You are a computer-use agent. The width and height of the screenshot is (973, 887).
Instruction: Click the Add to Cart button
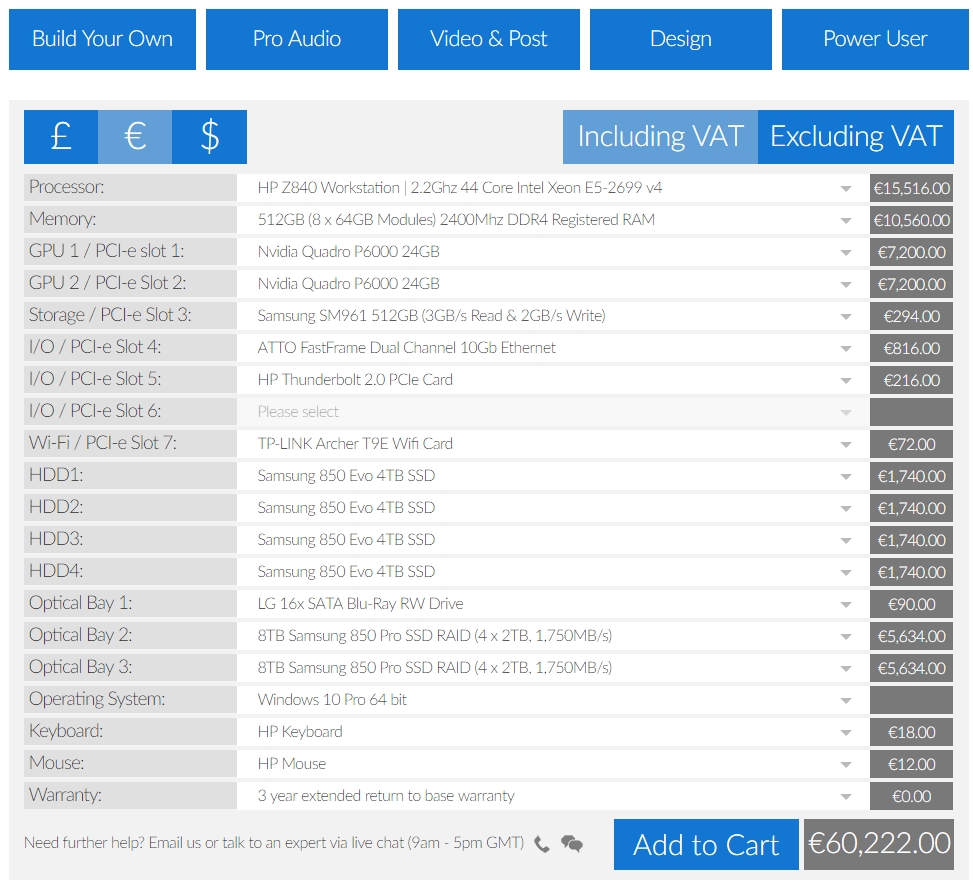(706, 845)
